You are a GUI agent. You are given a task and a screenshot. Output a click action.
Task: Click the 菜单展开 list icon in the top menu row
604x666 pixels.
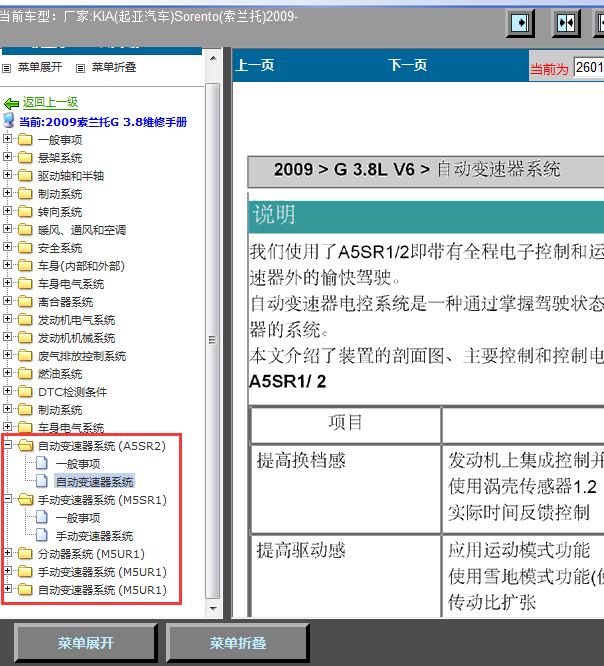click(x=7, y=68)
